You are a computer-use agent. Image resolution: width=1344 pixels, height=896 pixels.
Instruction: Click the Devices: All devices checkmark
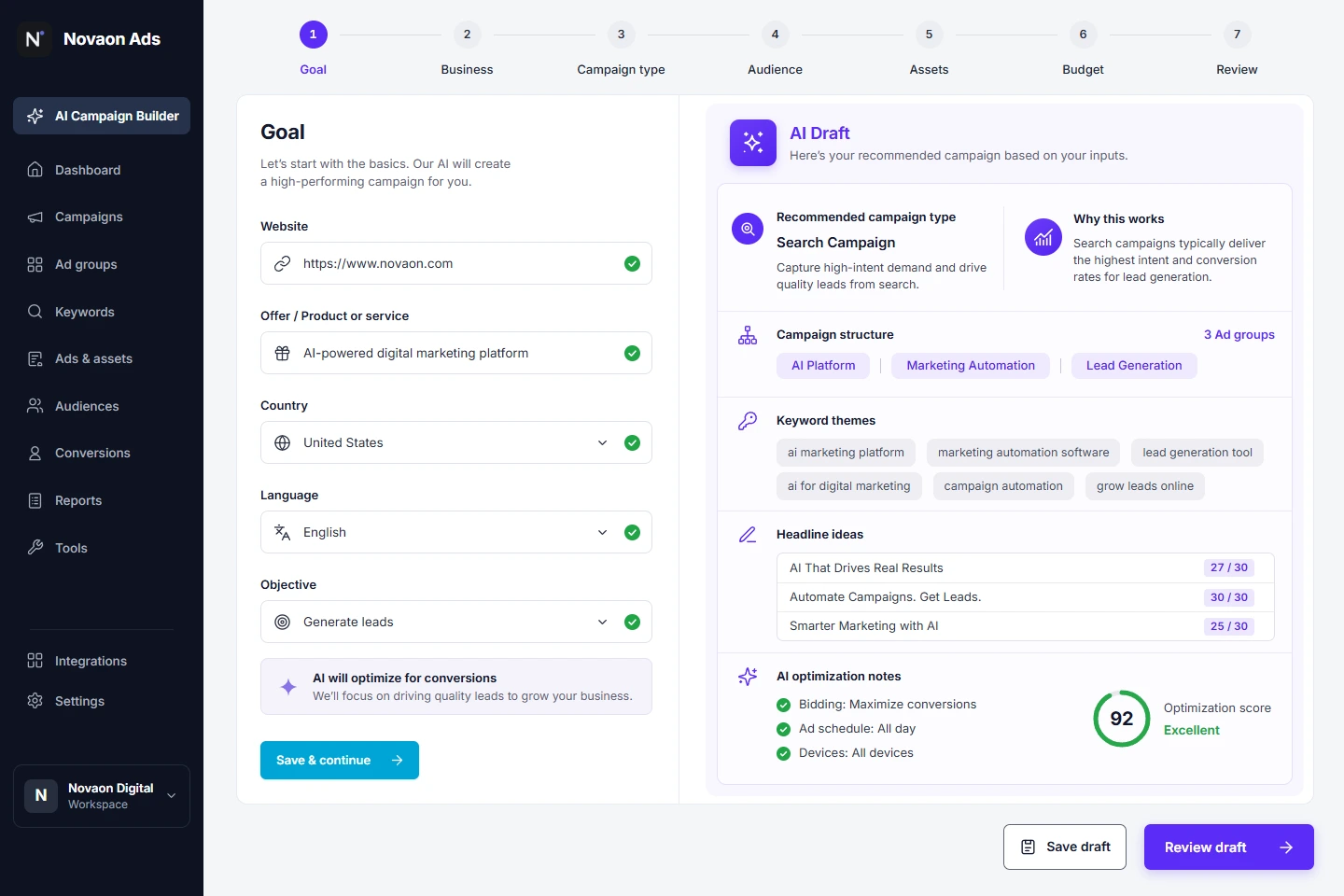click(x=784, y=754)
